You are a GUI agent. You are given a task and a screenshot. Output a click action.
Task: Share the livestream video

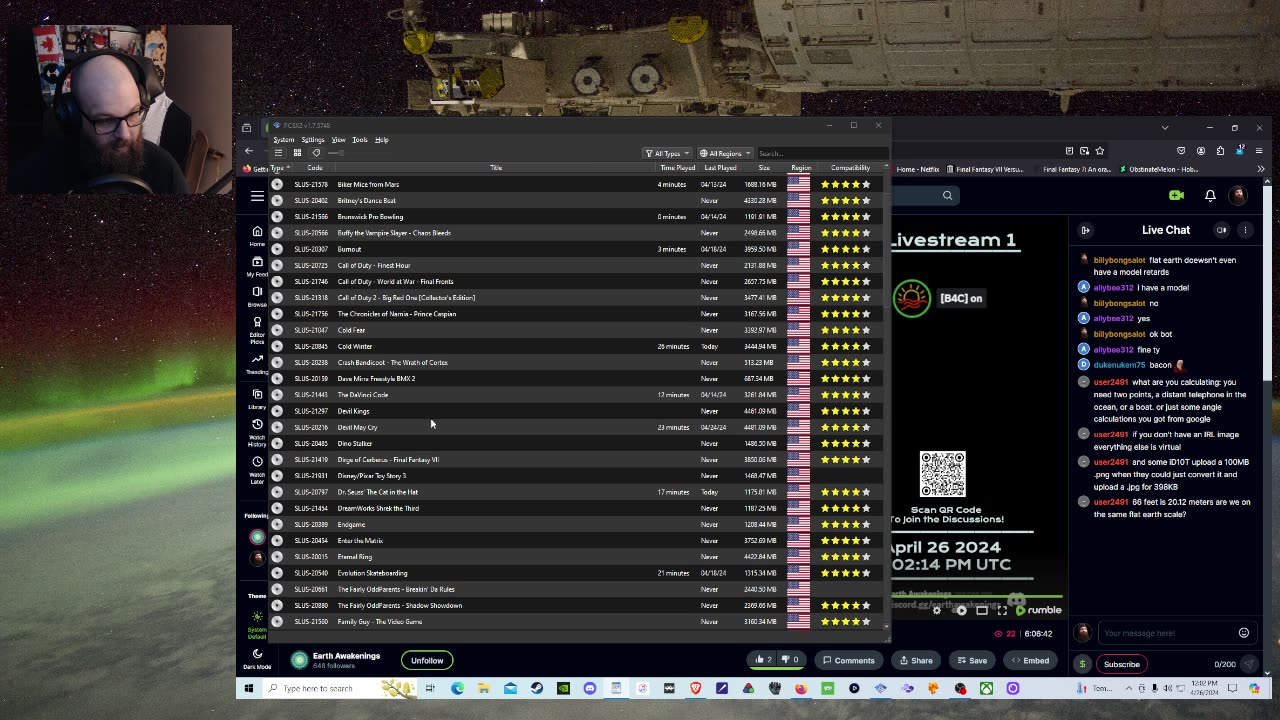click(x=916, y=660)
